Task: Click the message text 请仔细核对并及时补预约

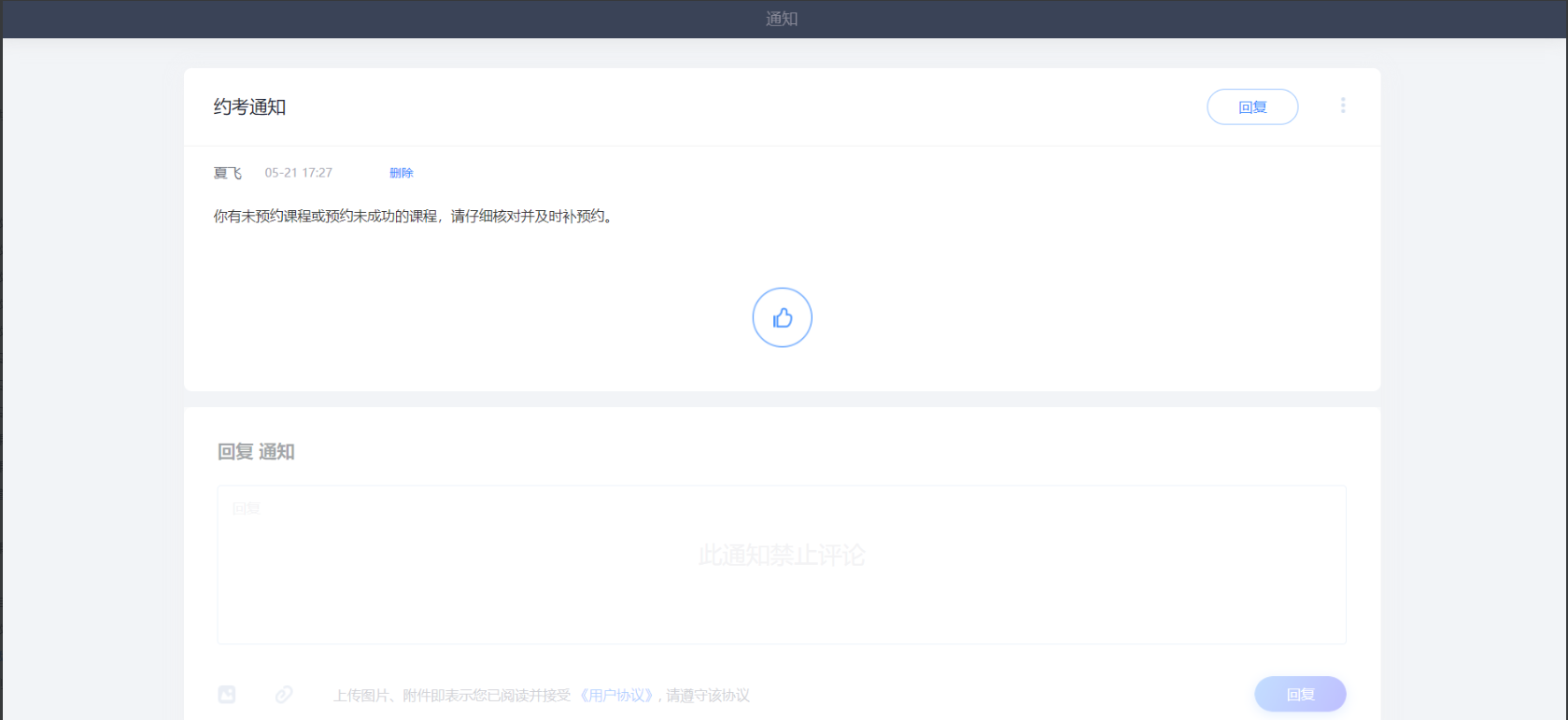Action: pyautogui.click(x=531, y=217)
